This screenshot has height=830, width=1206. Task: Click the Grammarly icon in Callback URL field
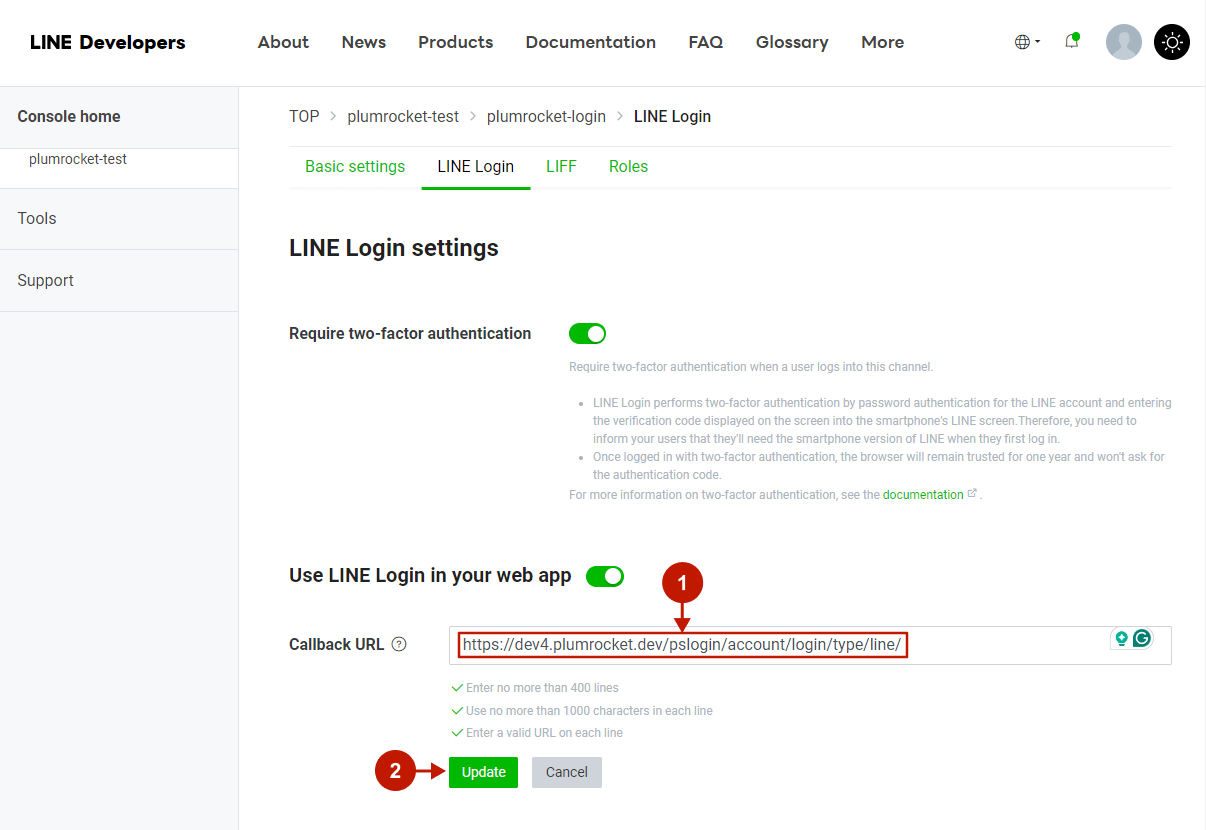[x=1141, y=638]
